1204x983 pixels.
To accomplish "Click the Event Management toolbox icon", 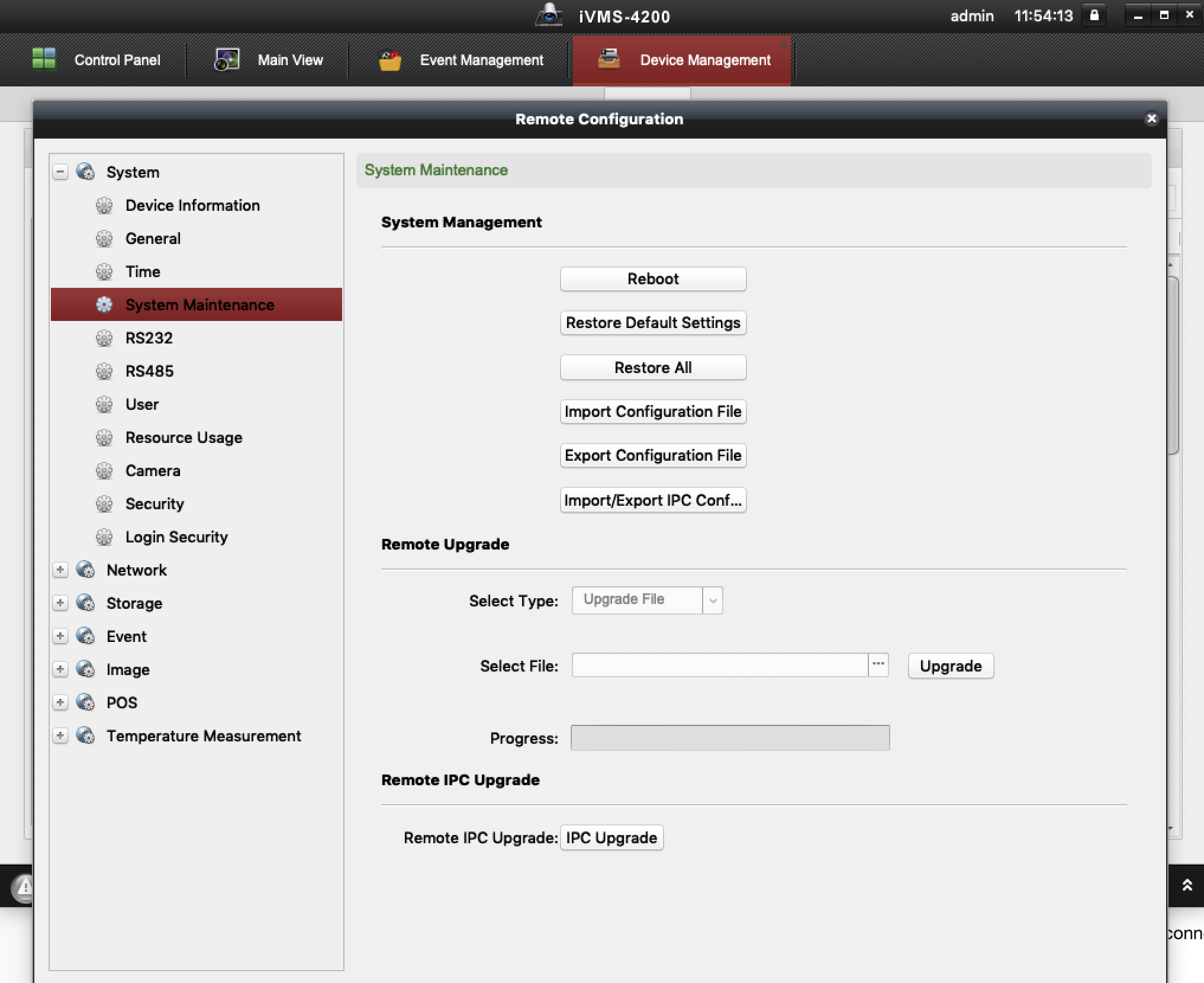I will click(389, 60).
